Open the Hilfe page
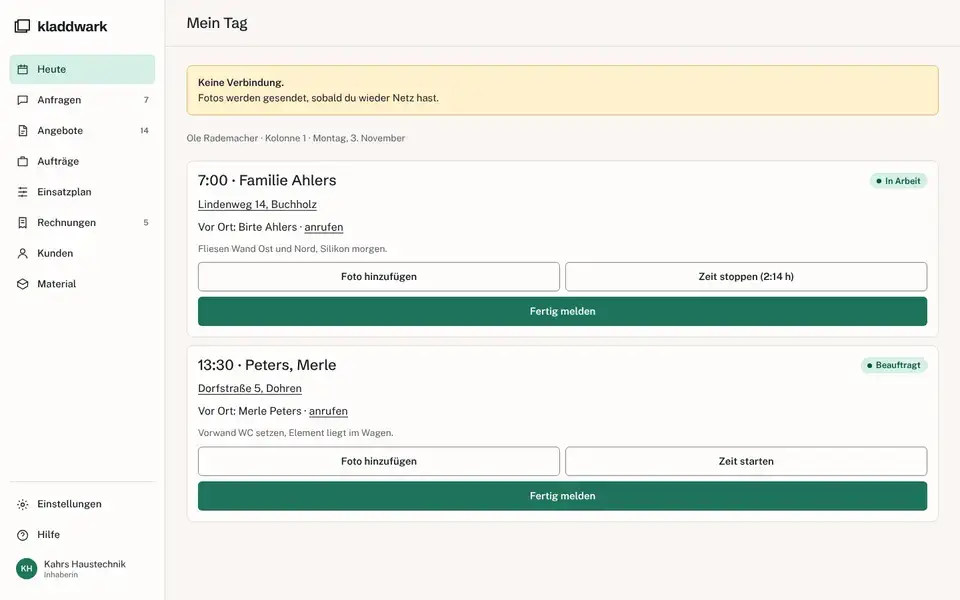 pyautogui.click(x=82, y=534)
